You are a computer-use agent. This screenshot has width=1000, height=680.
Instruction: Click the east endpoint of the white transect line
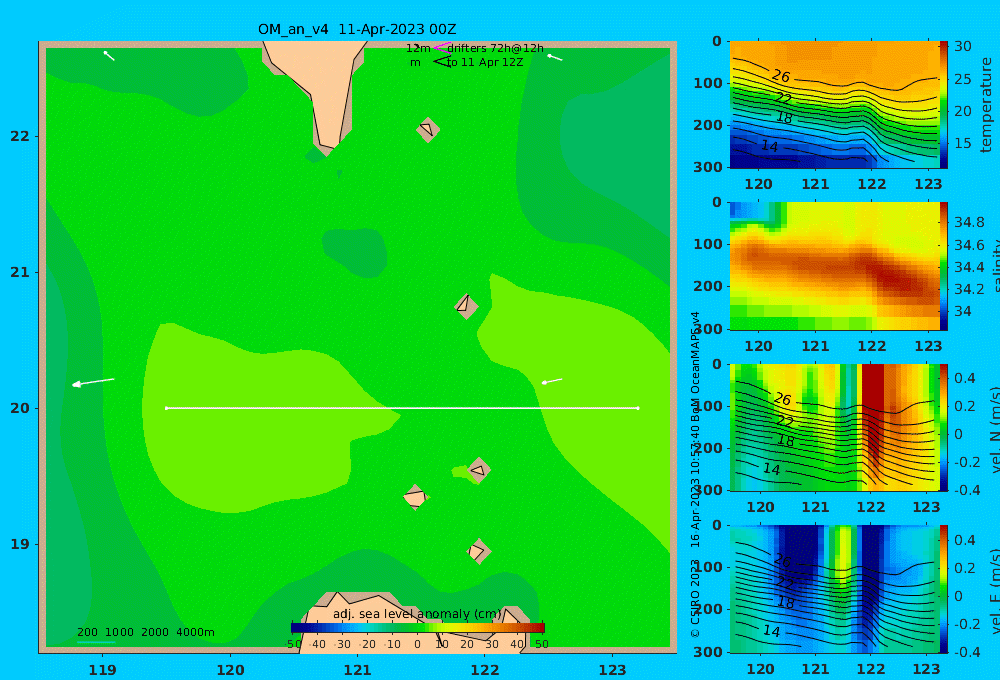coord(638,408)
